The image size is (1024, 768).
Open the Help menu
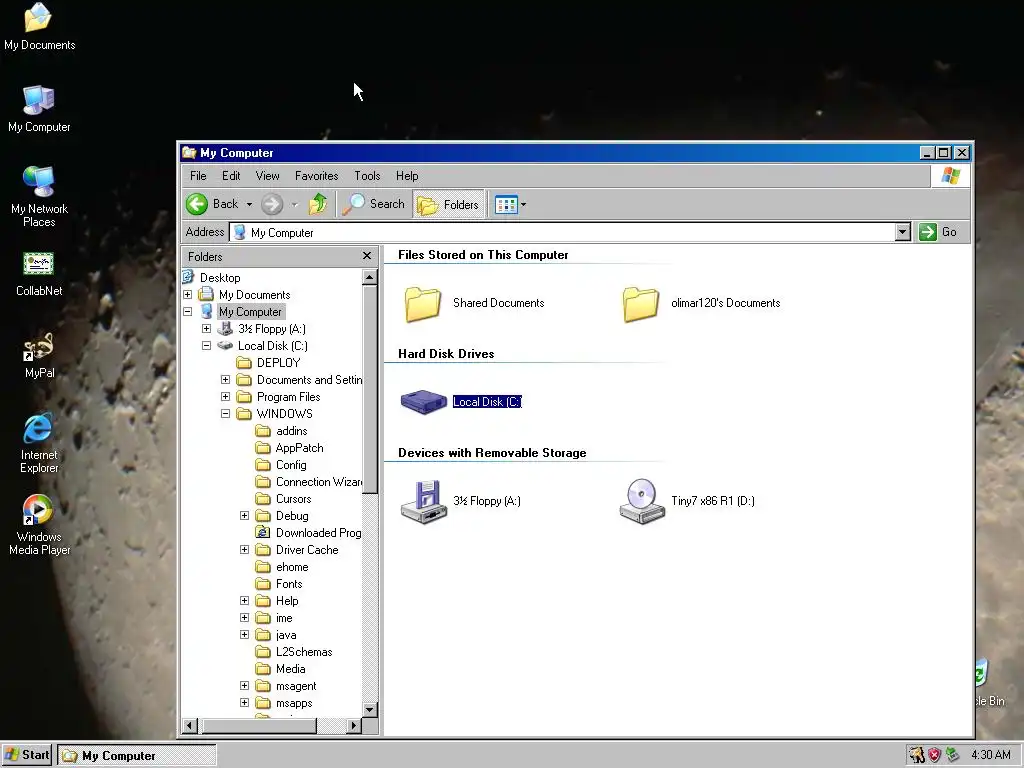click(407, 176)
